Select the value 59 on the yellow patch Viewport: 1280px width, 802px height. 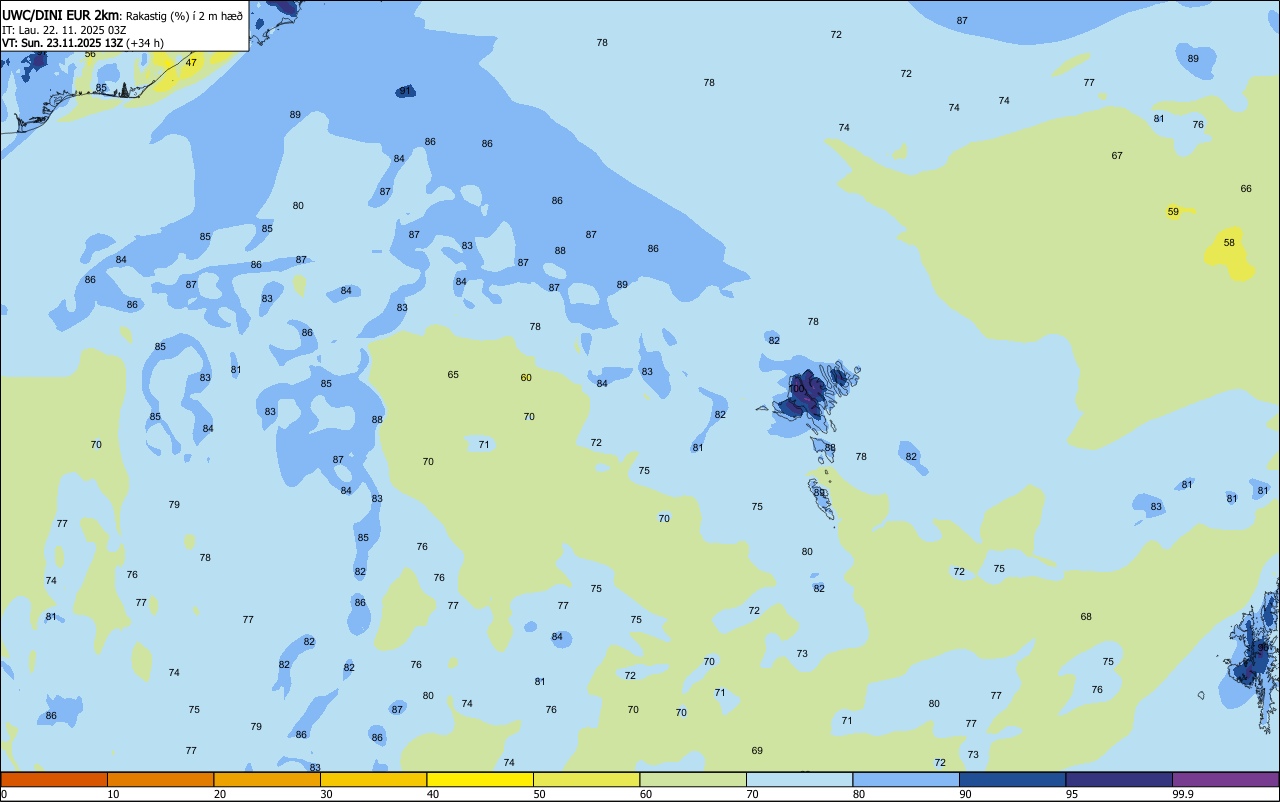click(x=1173, y=212)
